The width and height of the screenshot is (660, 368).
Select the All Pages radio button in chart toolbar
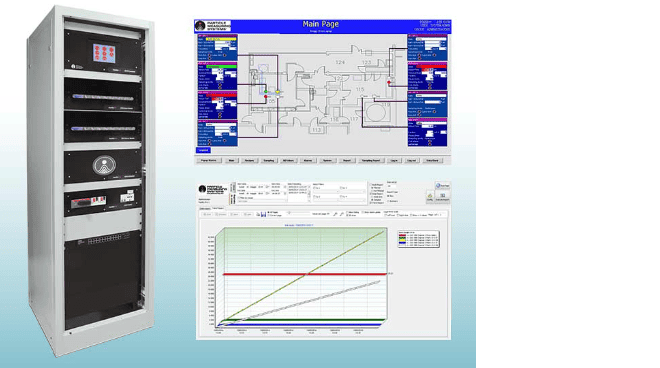tap(269, 212)
